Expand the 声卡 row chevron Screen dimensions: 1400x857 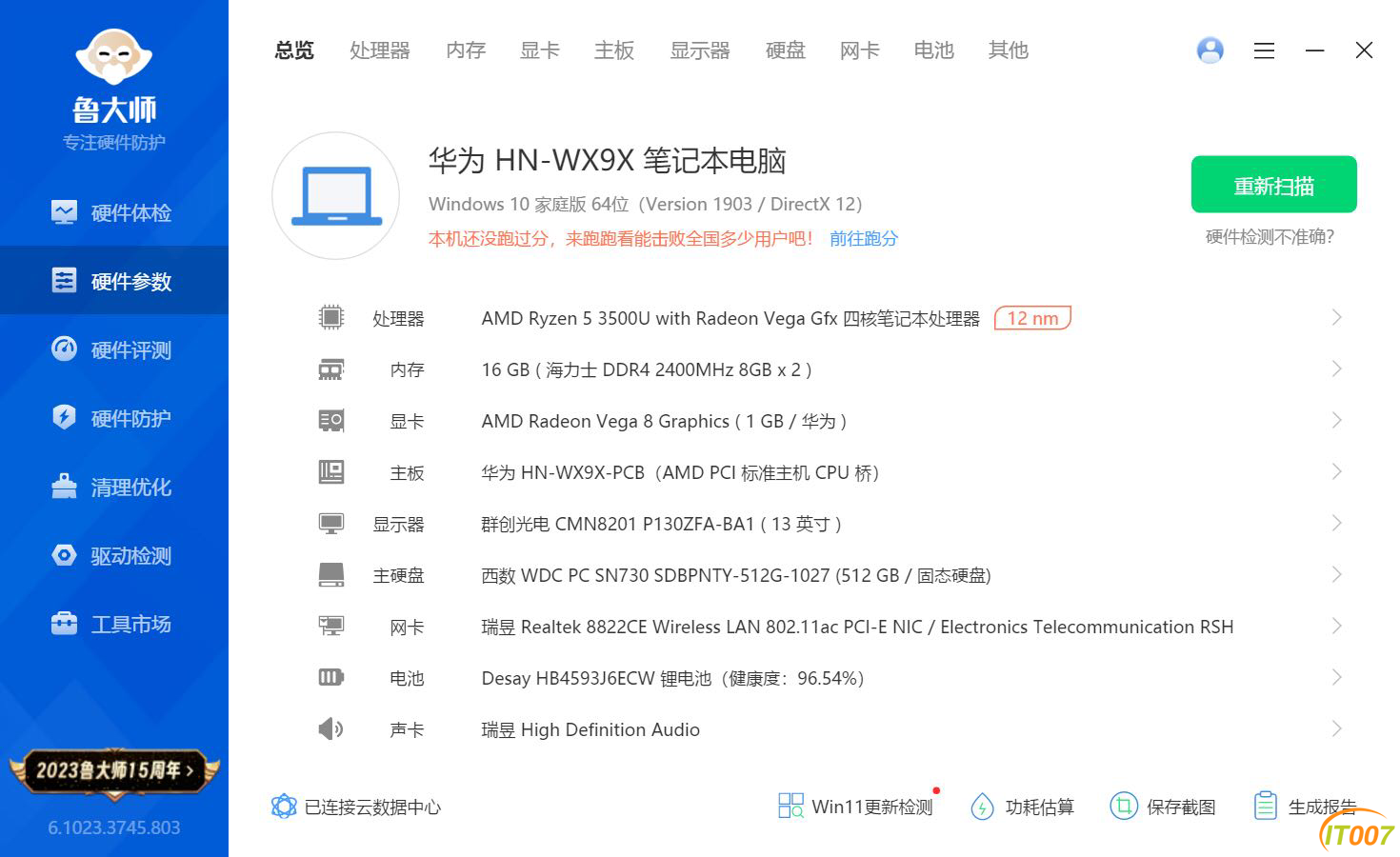pyautogui.click(x=1336, y=728)
